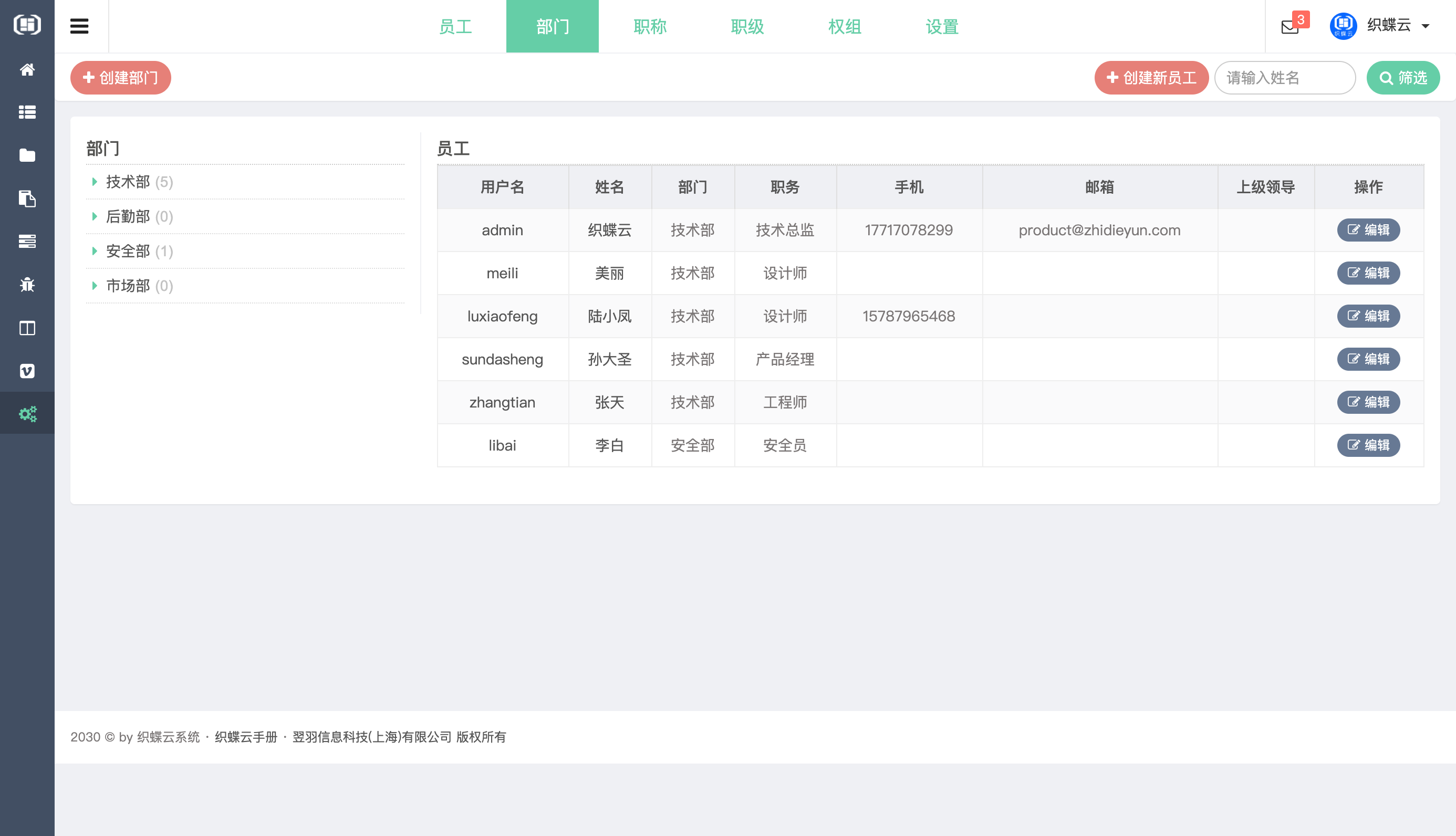1456x836 pixels.
Task: Open the mail notifications icon
Action: pos(1289,26)
